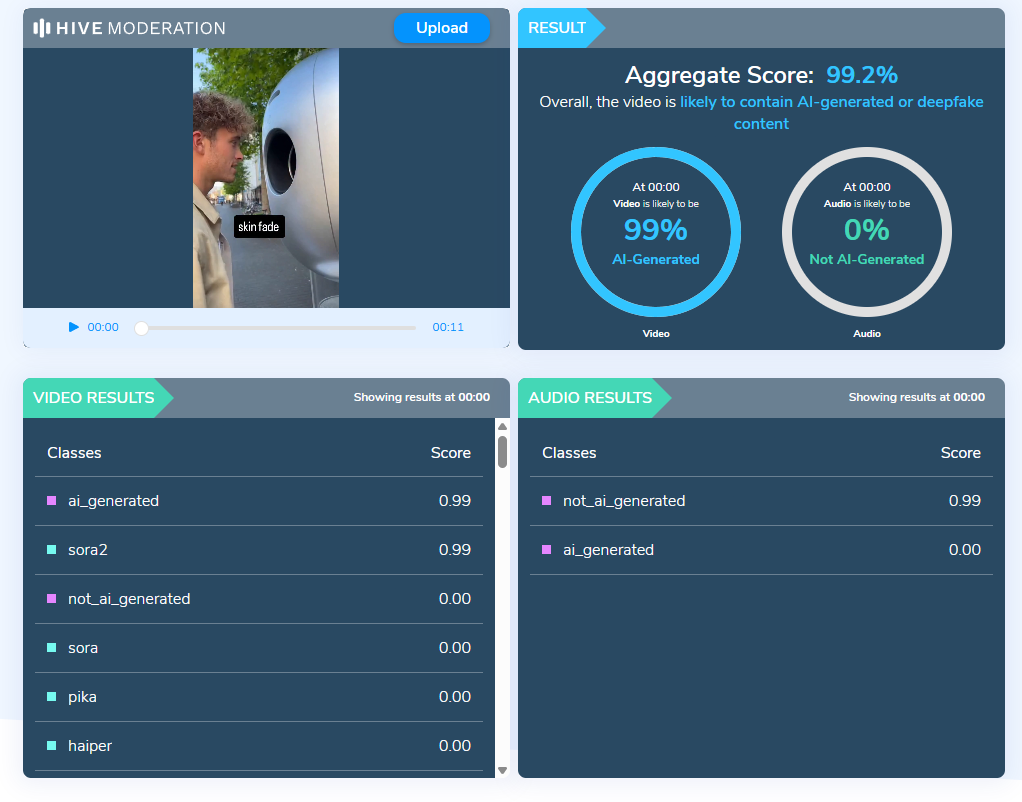1022x802 pixels.
Task: Click the video preview thumbnail
Action: pyautogui.click(x=266, y=178)
